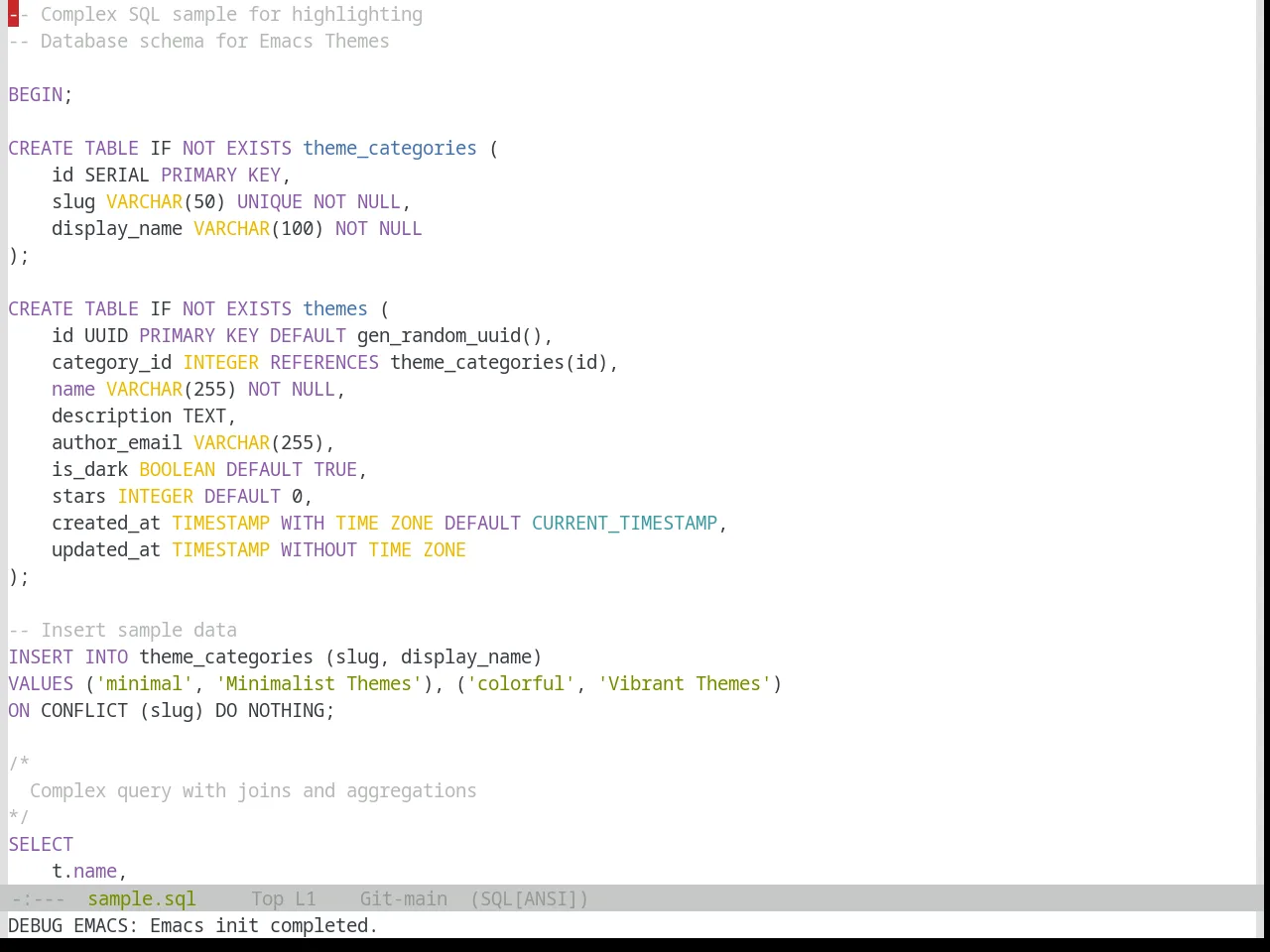Click category_id column name
This screenshot has width=1270, height=952.
pyautogui.click(x=112, y=362)
